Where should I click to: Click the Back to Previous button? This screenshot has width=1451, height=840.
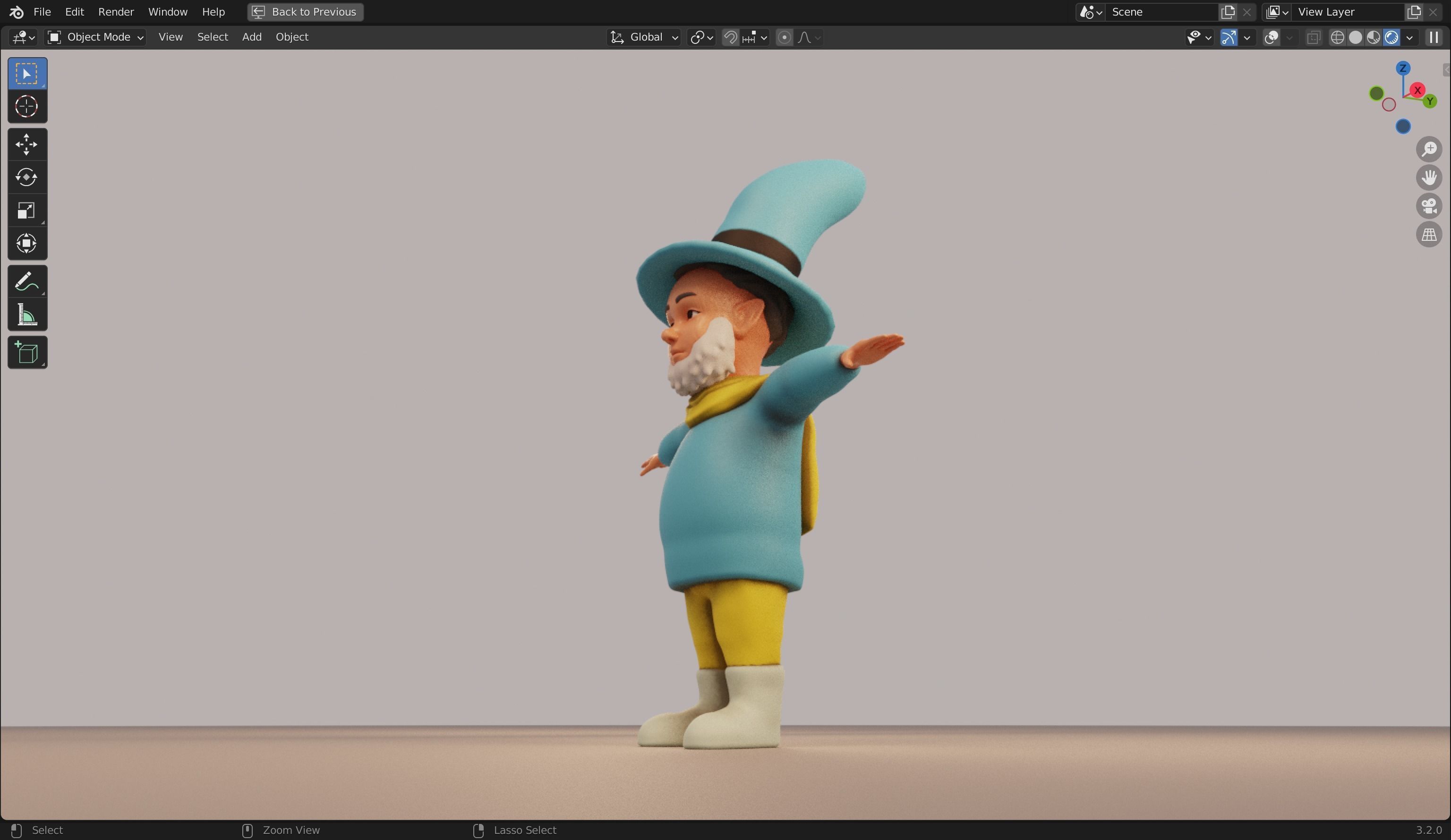(305, 12)
